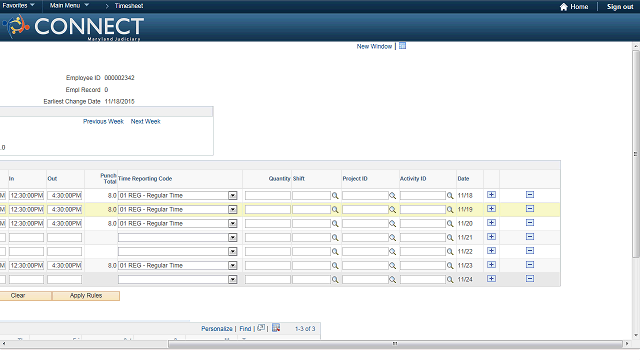The height and width of the screenshot is (360, 640).
Task: Open Time Reporting Code dropdown for 11/23
Action: pos(233,265)
